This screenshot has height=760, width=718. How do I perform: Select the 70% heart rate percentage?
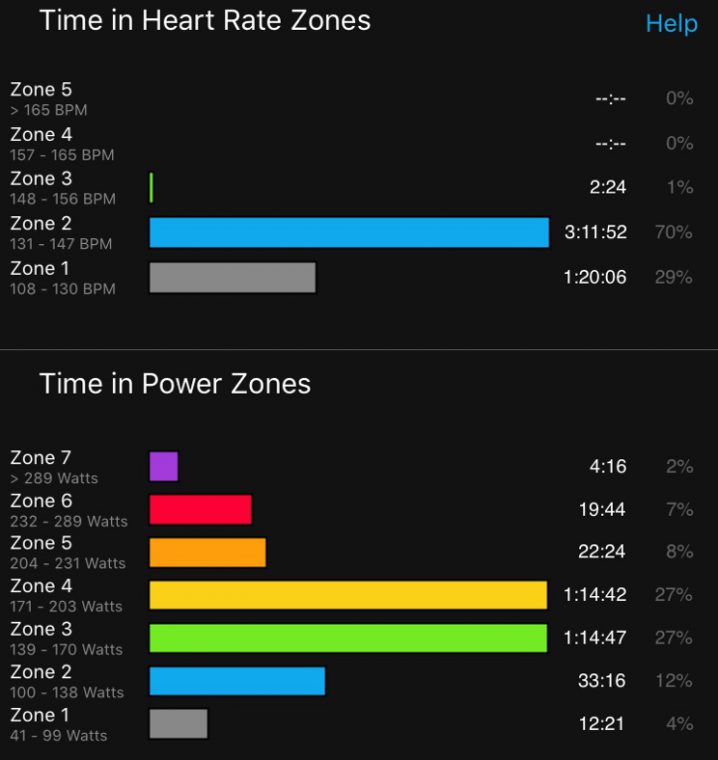pos(673,232)
